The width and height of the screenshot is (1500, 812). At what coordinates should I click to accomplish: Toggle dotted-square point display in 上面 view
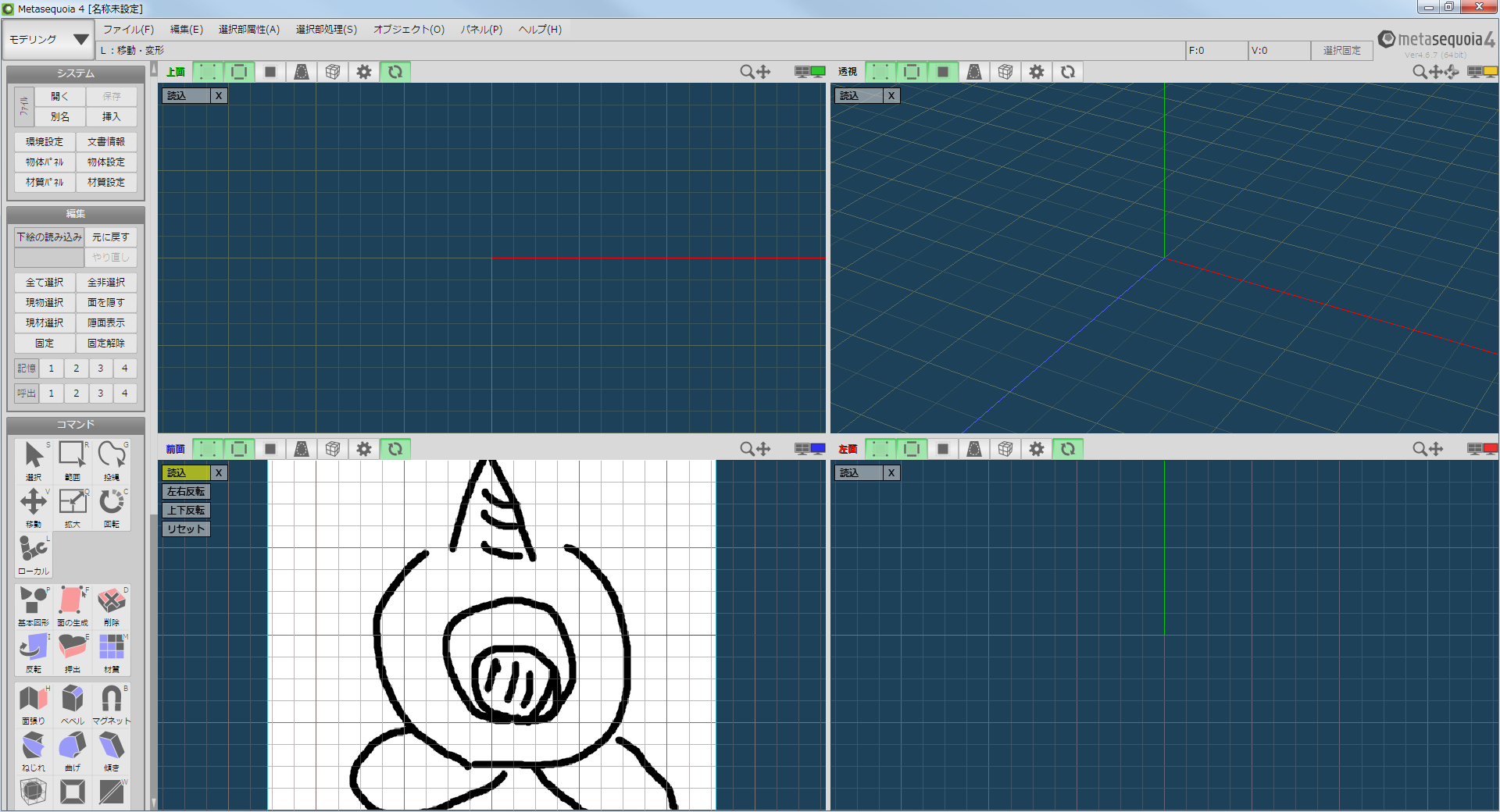tap(208, 72)
